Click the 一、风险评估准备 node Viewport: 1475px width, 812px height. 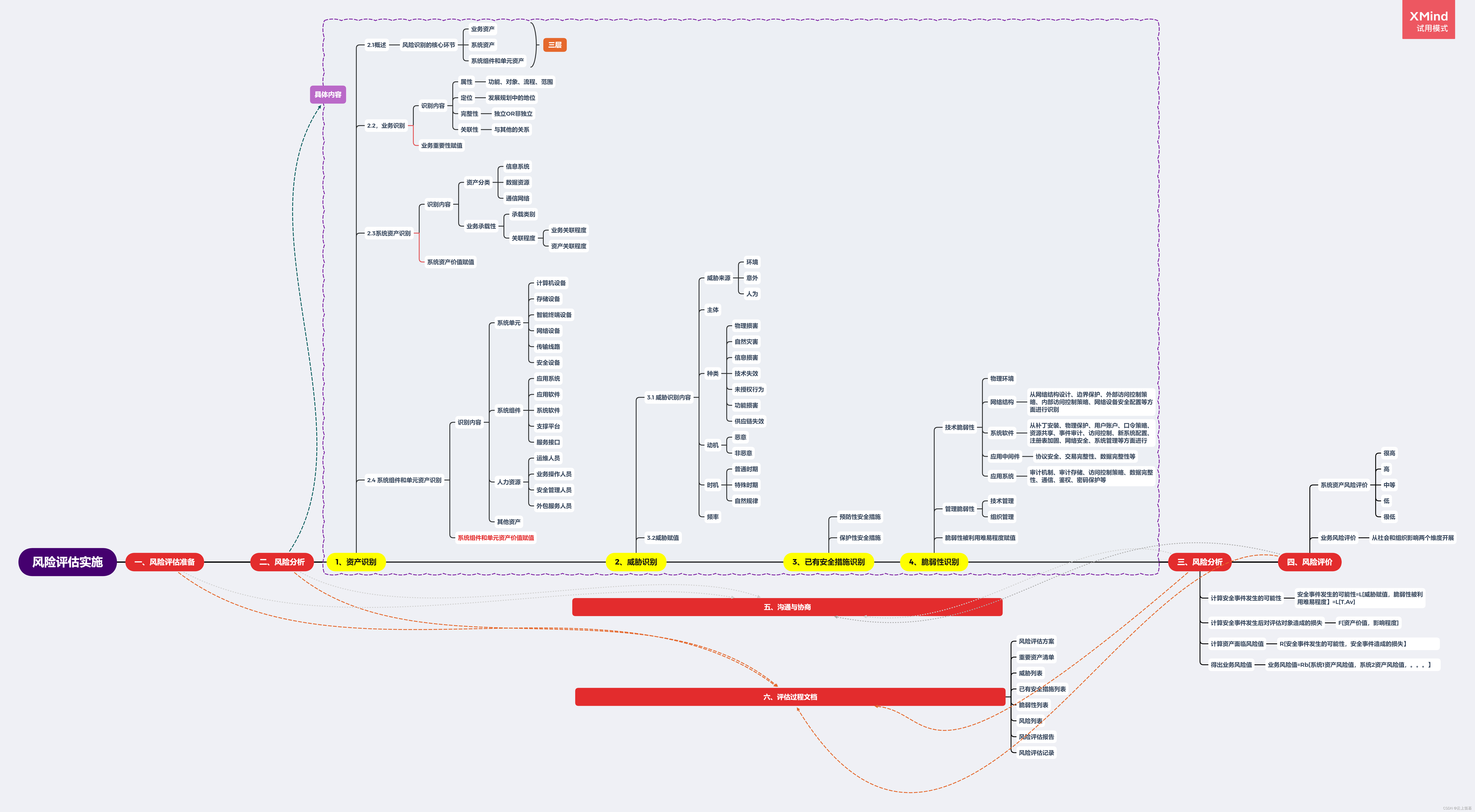pos(164,562)
